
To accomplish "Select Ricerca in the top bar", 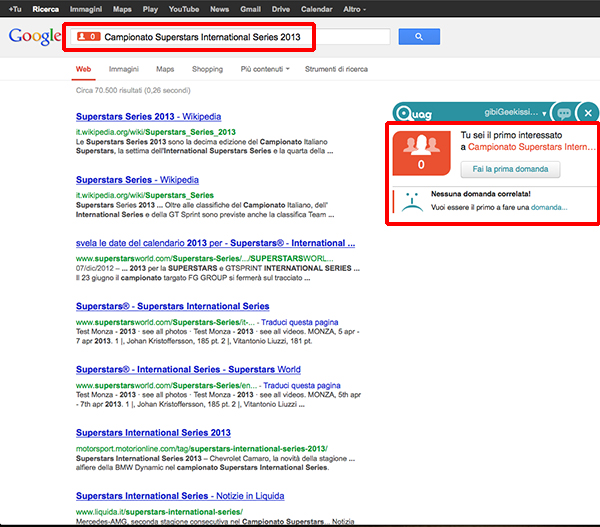I will (x=46, y=9).
